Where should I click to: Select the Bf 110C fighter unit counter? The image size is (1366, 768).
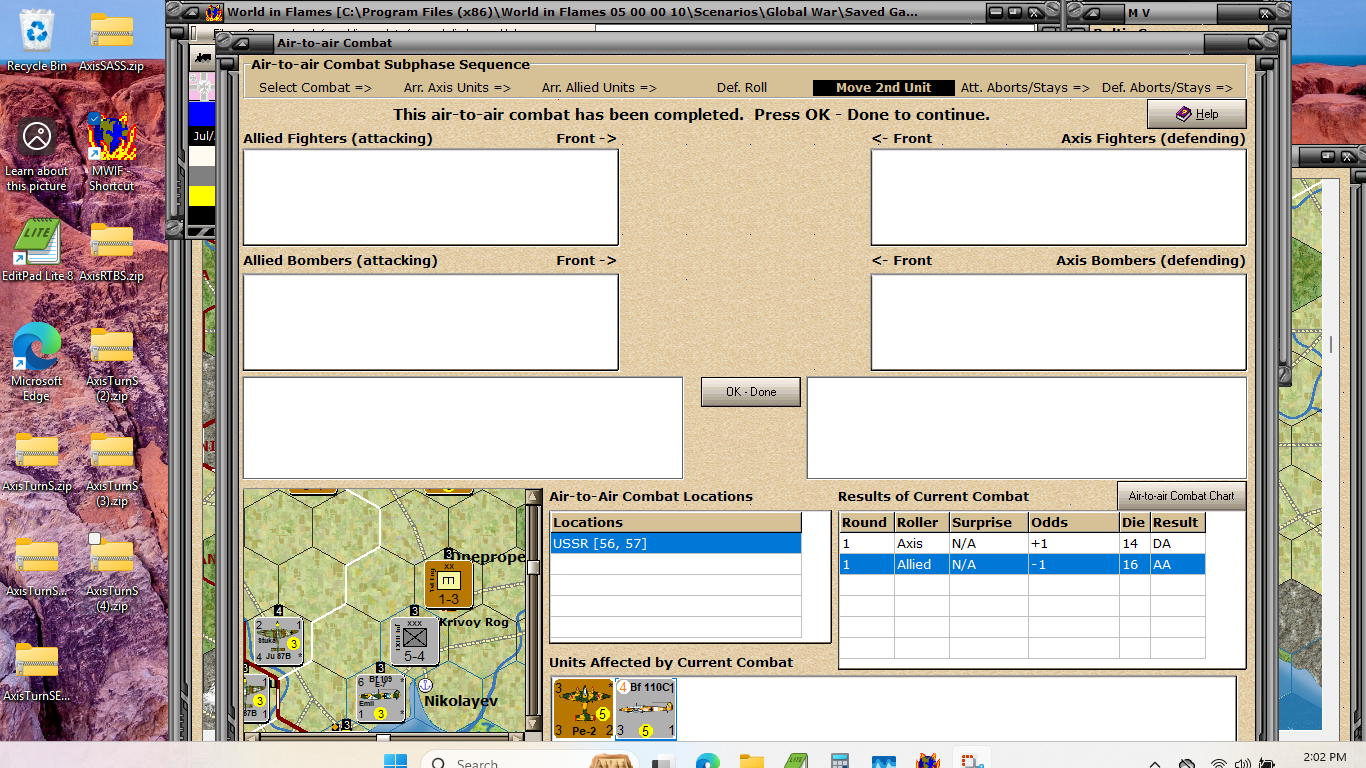click(645, 709)
